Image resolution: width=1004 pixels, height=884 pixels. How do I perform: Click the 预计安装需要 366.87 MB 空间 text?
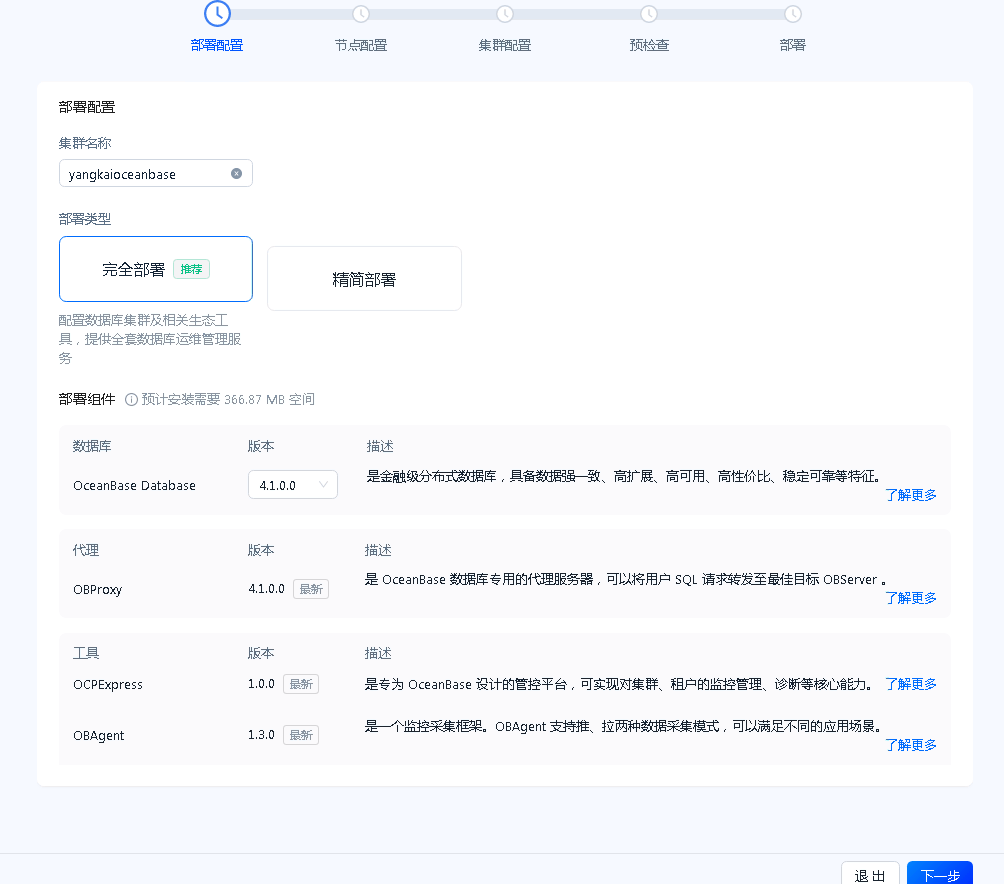click(x=228, y=399)
